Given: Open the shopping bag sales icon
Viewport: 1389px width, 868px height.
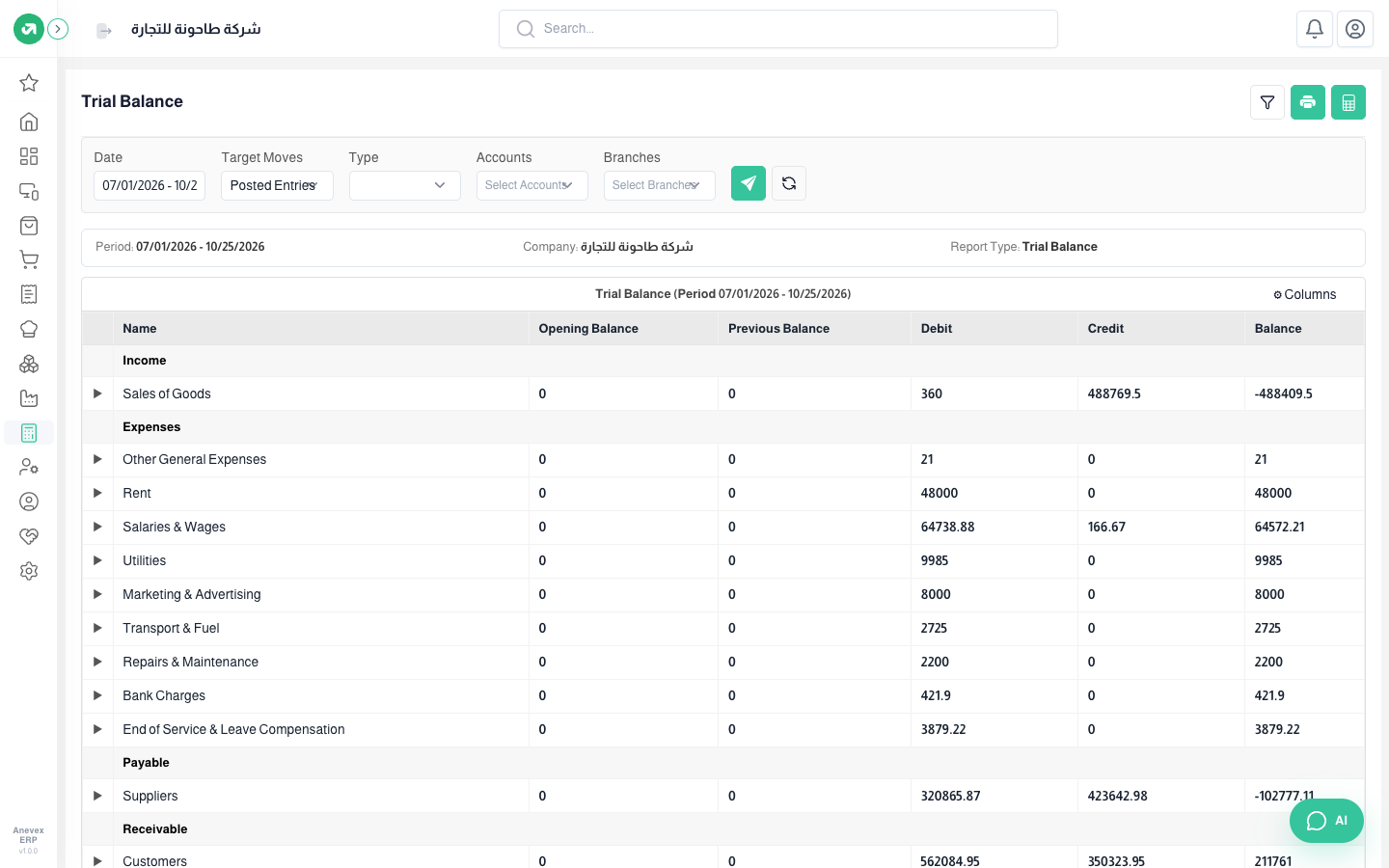Looking at the screenshot, I should point(29,226).
